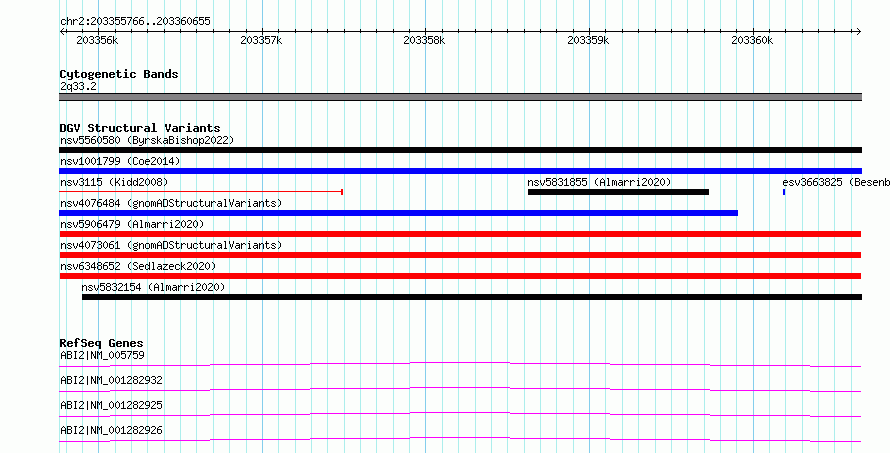Viewport: 890px width, 453px height.
Task: Select the ABI2 NM_001282932 magenta transcript line
Action: tap(460, 389)
